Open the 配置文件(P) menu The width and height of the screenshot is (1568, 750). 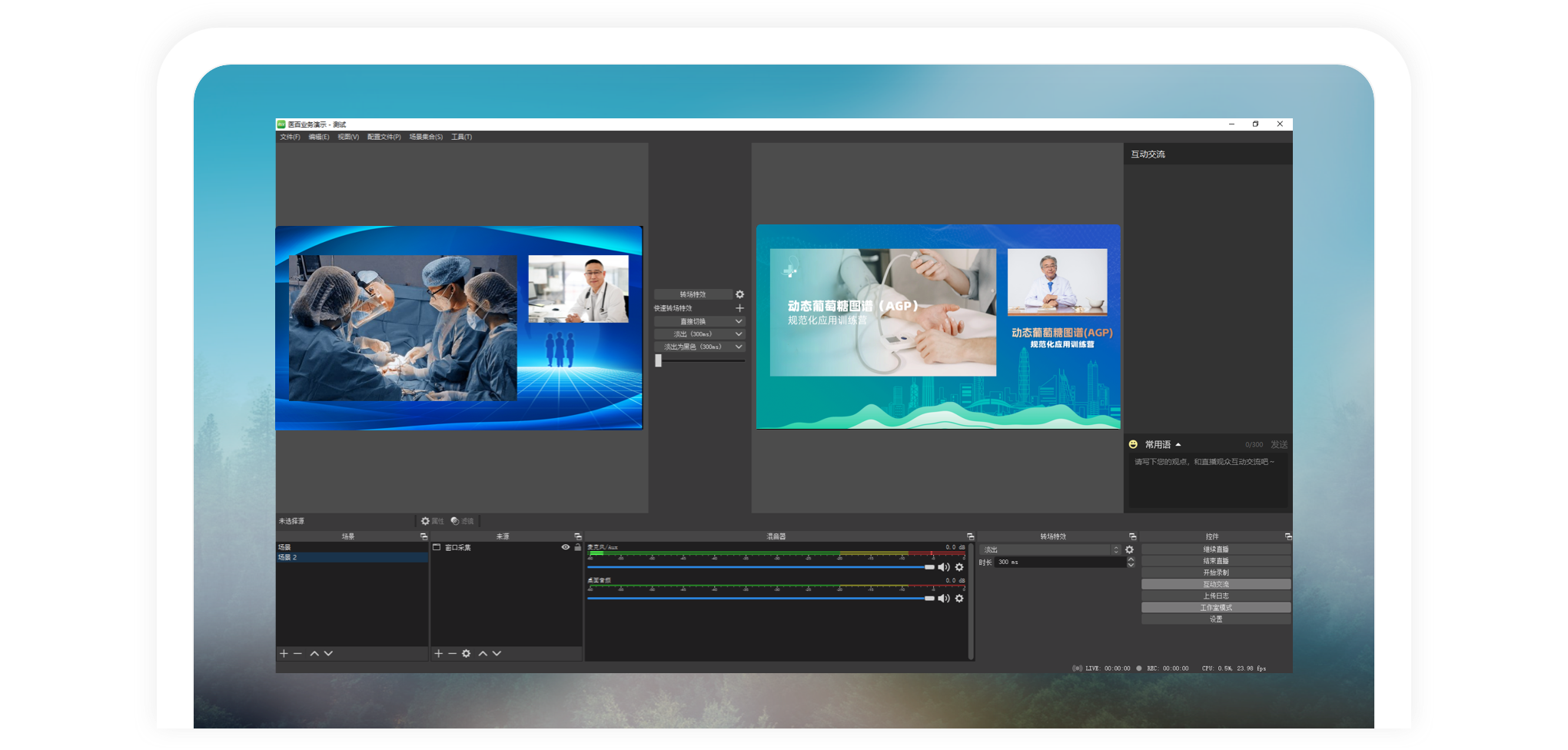(384, 137)
